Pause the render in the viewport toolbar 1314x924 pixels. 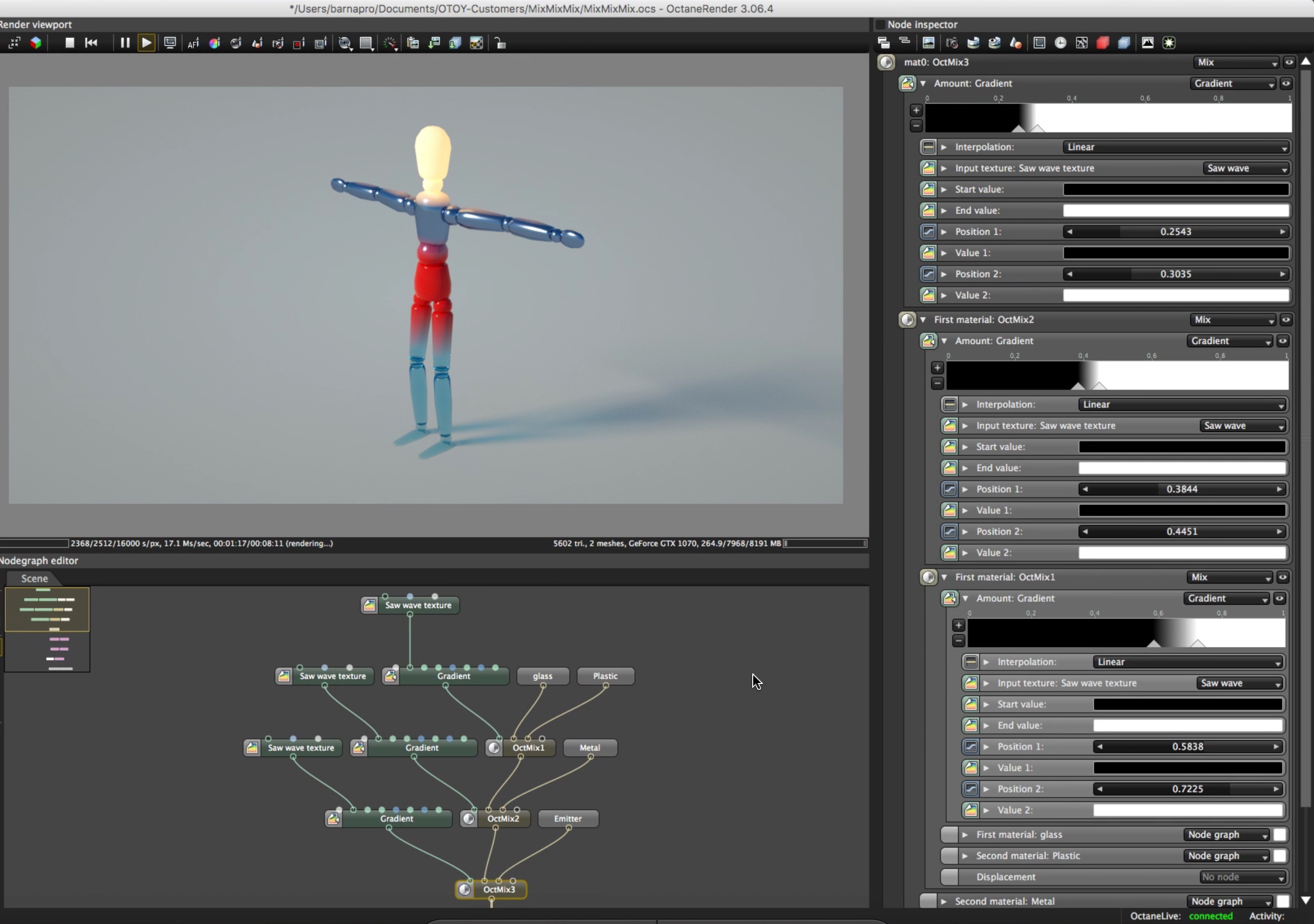124,43
